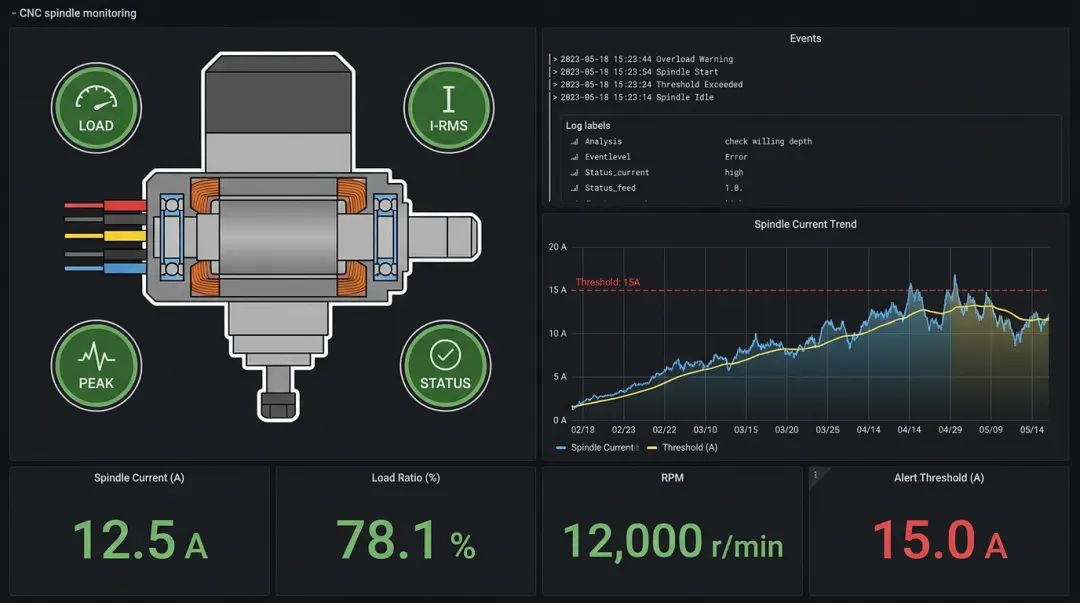Image resolution: width=1080 pixels, height=603 pixels.
Task: Toggle the Spindle Current legend series
Action: pos(602,448)
